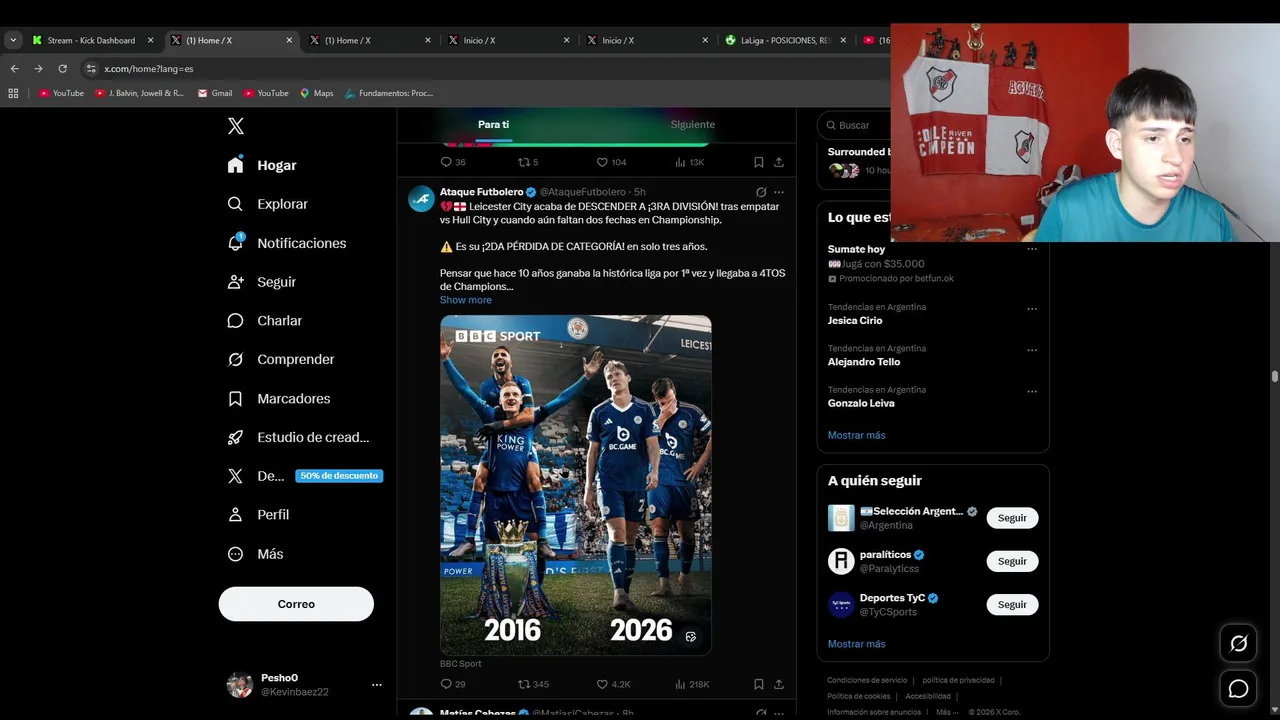The height and width of the screenshot is (720, 1280).
Task: Open Marcadores bookmarks page
Action: (278, 398)
